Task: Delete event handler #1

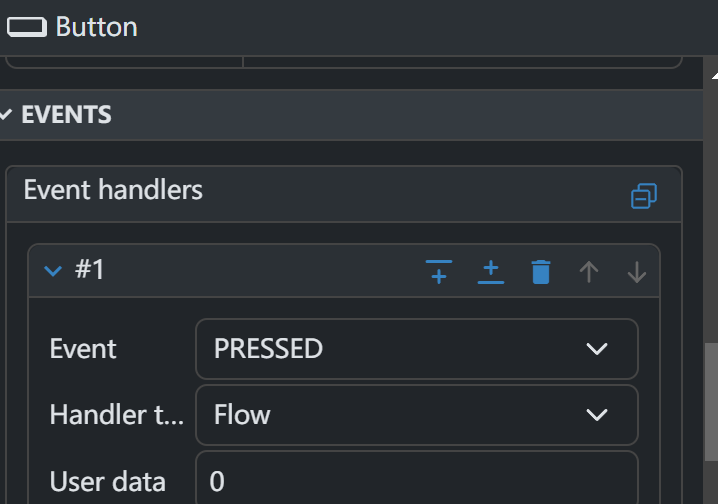Action: (541, 271)
